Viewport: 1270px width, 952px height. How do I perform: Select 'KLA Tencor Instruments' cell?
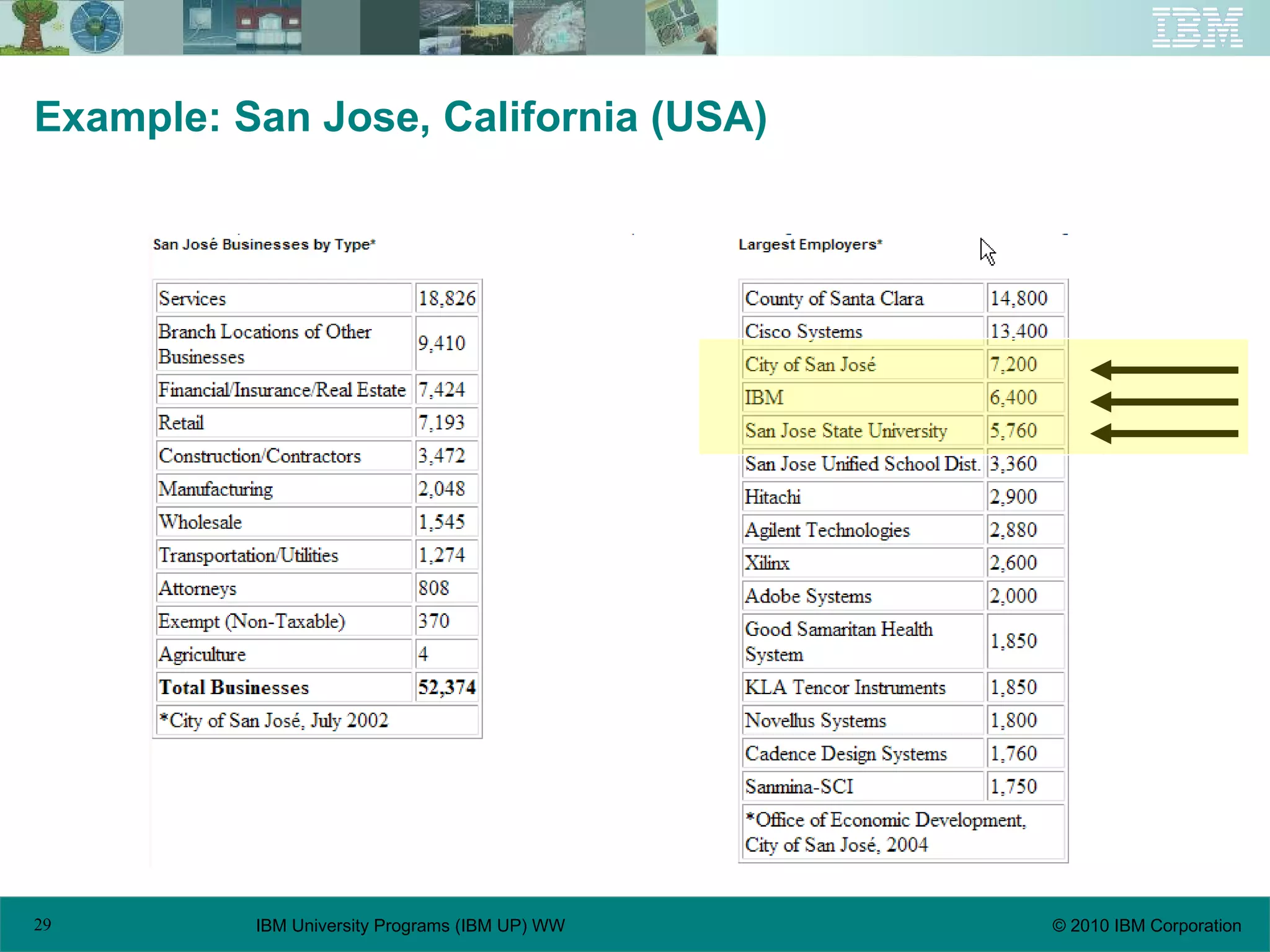coord(863,687)
